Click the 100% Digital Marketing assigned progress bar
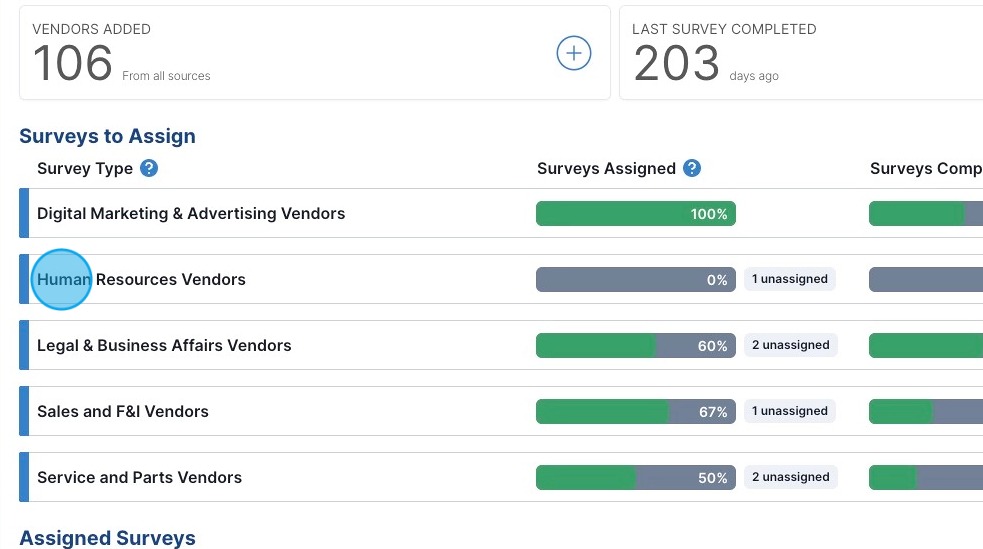The height and width of the screenshot is (549, 983). [635, 213]
